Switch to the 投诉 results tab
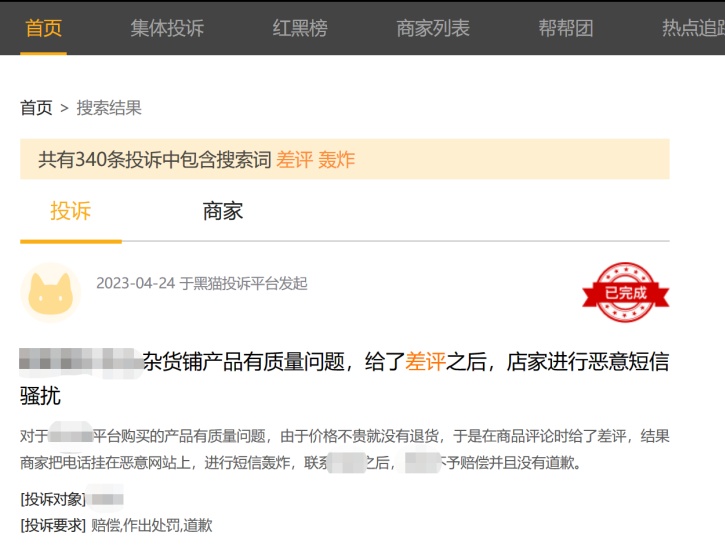This screenshot has width=725, height=558. pos(70,211)
